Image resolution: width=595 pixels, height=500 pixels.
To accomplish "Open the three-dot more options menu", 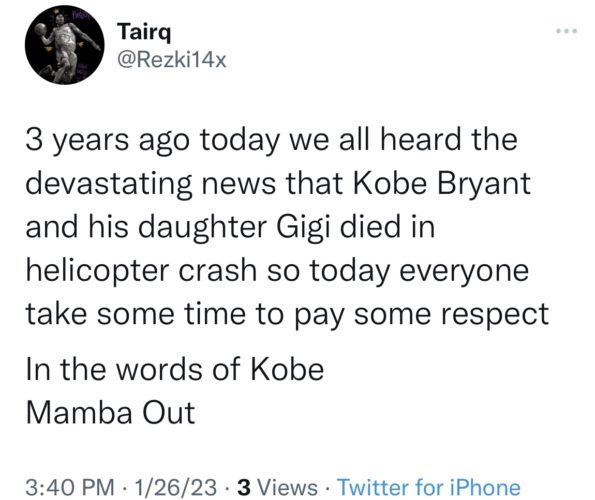I will (x=567, y=31).
